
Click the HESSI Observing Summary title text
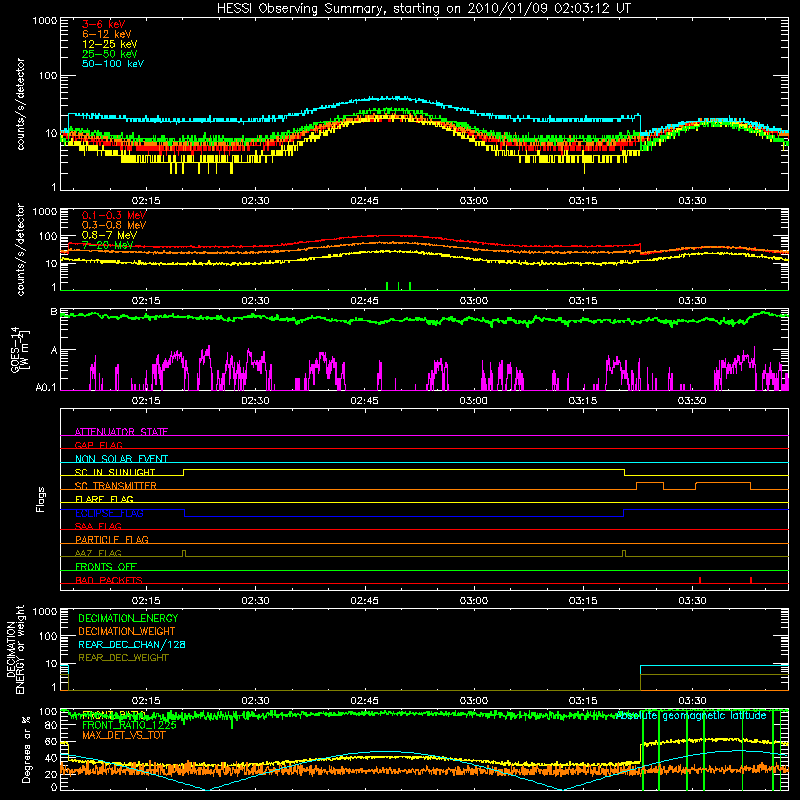(x=424, y=8)
